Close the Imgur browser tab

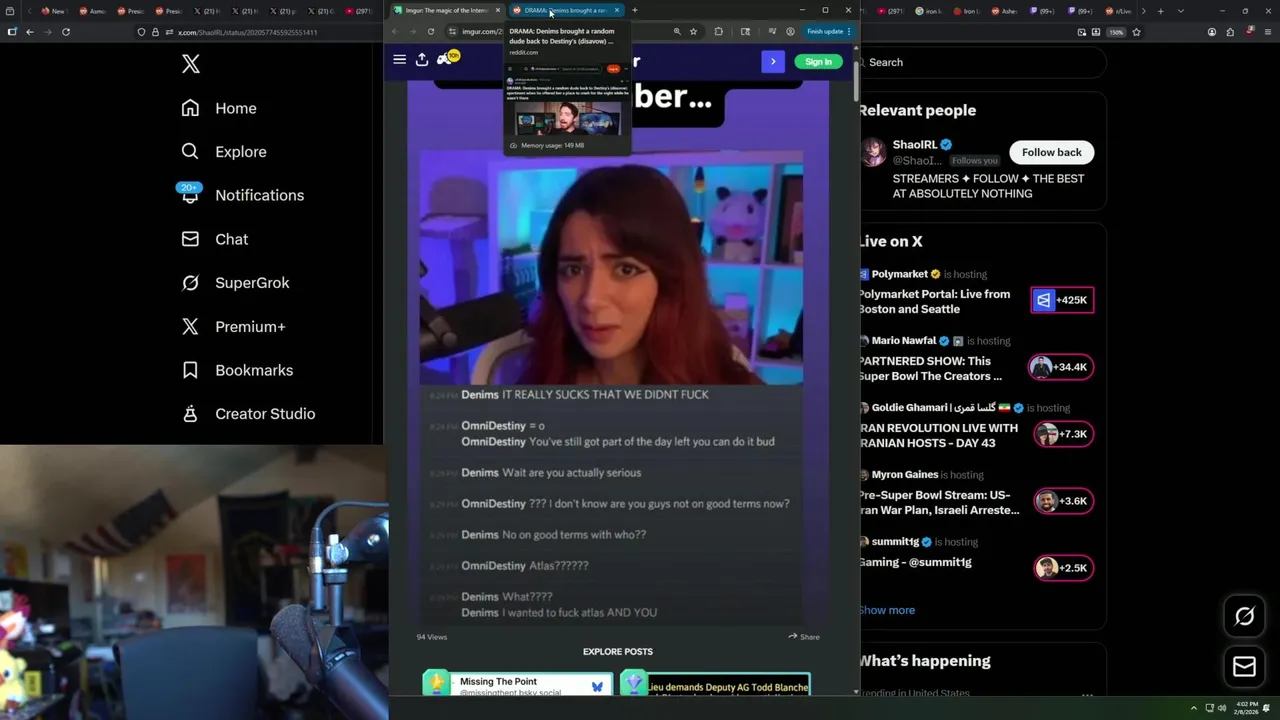pos(498,10)
